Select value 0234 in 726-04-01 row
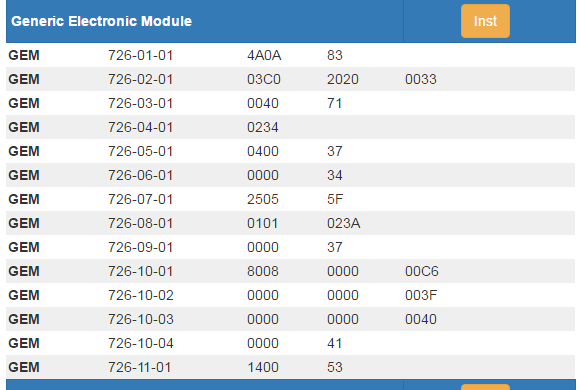 (263, 127)
